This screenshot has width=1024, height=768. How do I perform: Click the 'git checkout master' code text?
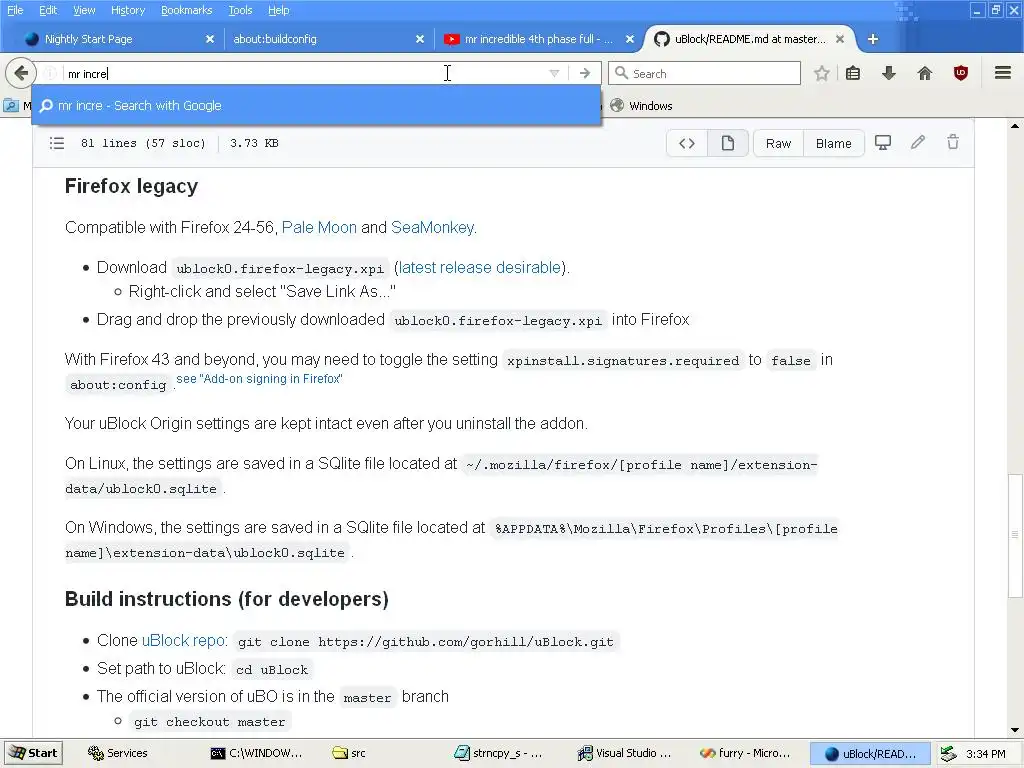[210, 722]
